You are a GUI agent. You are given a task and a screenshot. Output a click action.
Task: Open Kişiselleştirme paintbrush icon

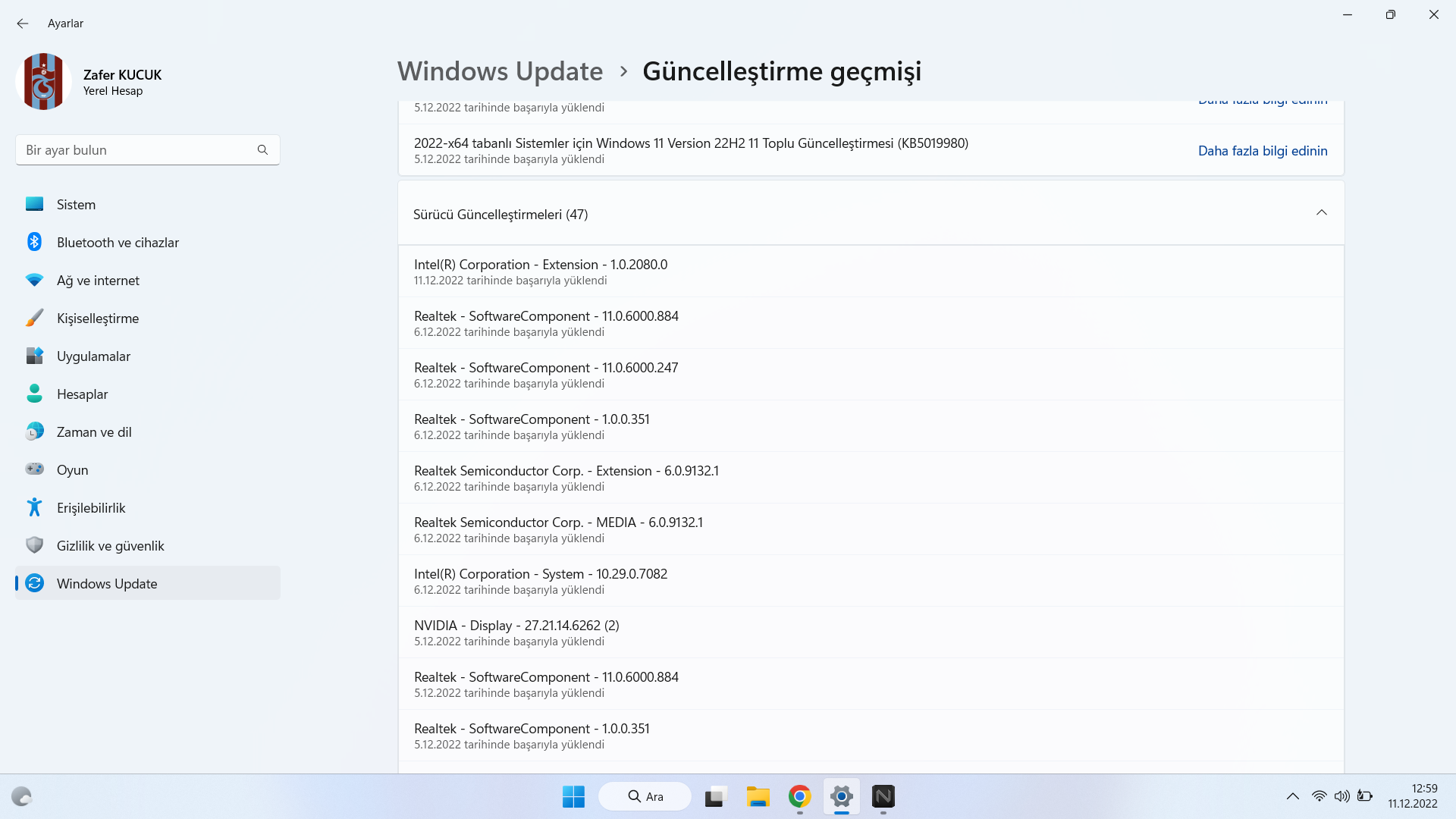pyautogui.click(x=34, y=318)
